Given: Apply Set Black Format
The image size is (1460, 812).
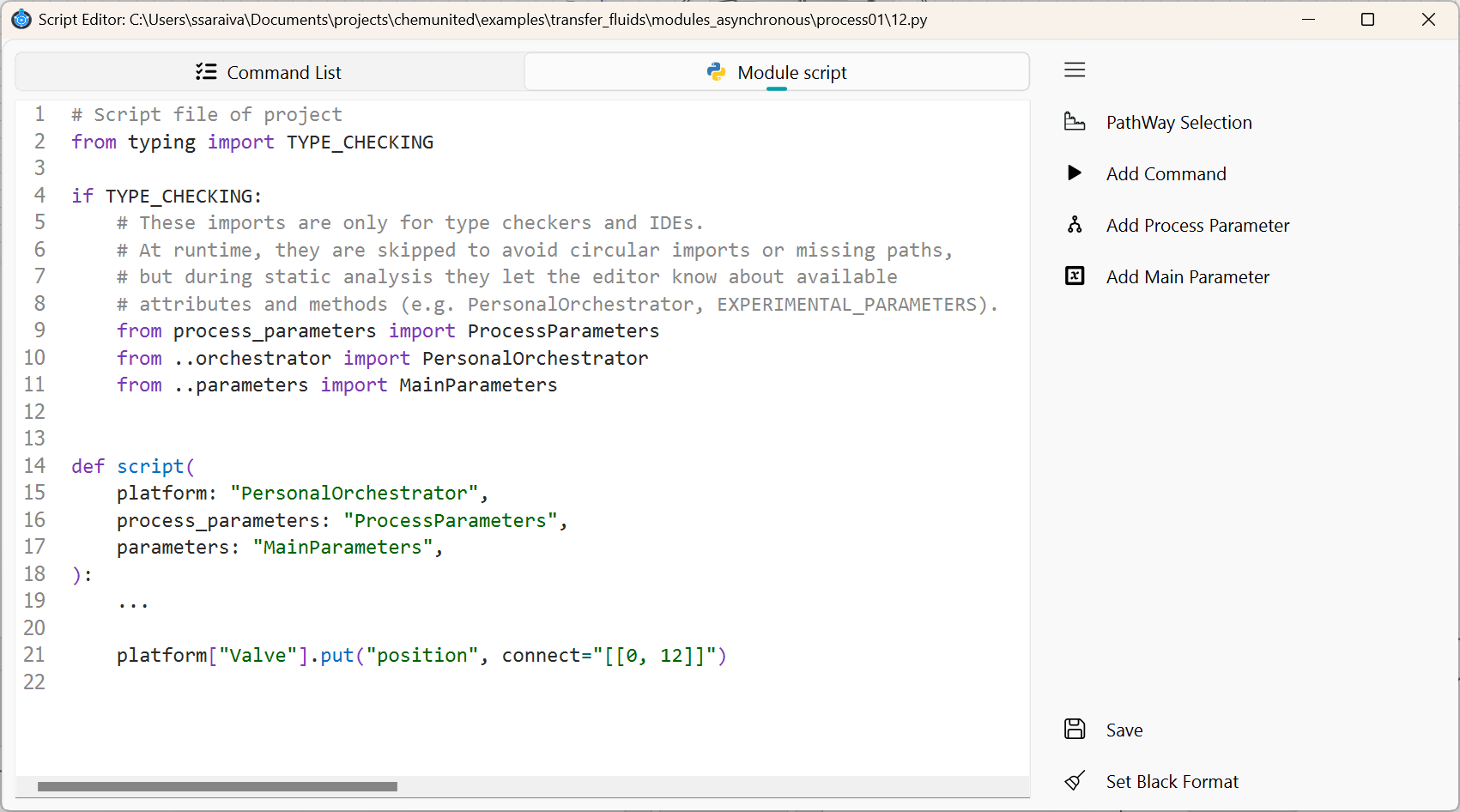Looking at the screenshot, I should click(x=1172, y=781).
